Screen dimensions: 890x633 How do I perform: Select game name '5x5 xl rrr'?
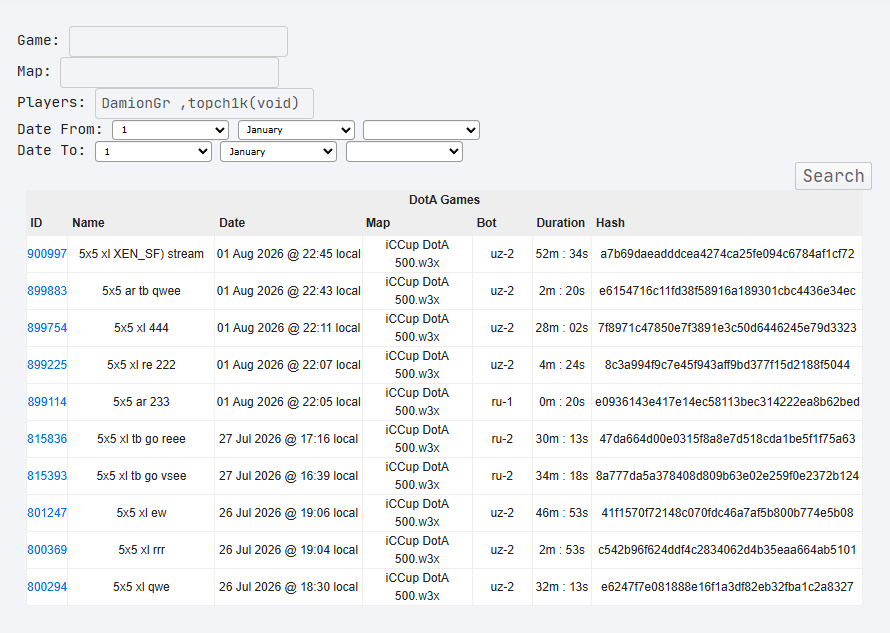click(141, 550)
